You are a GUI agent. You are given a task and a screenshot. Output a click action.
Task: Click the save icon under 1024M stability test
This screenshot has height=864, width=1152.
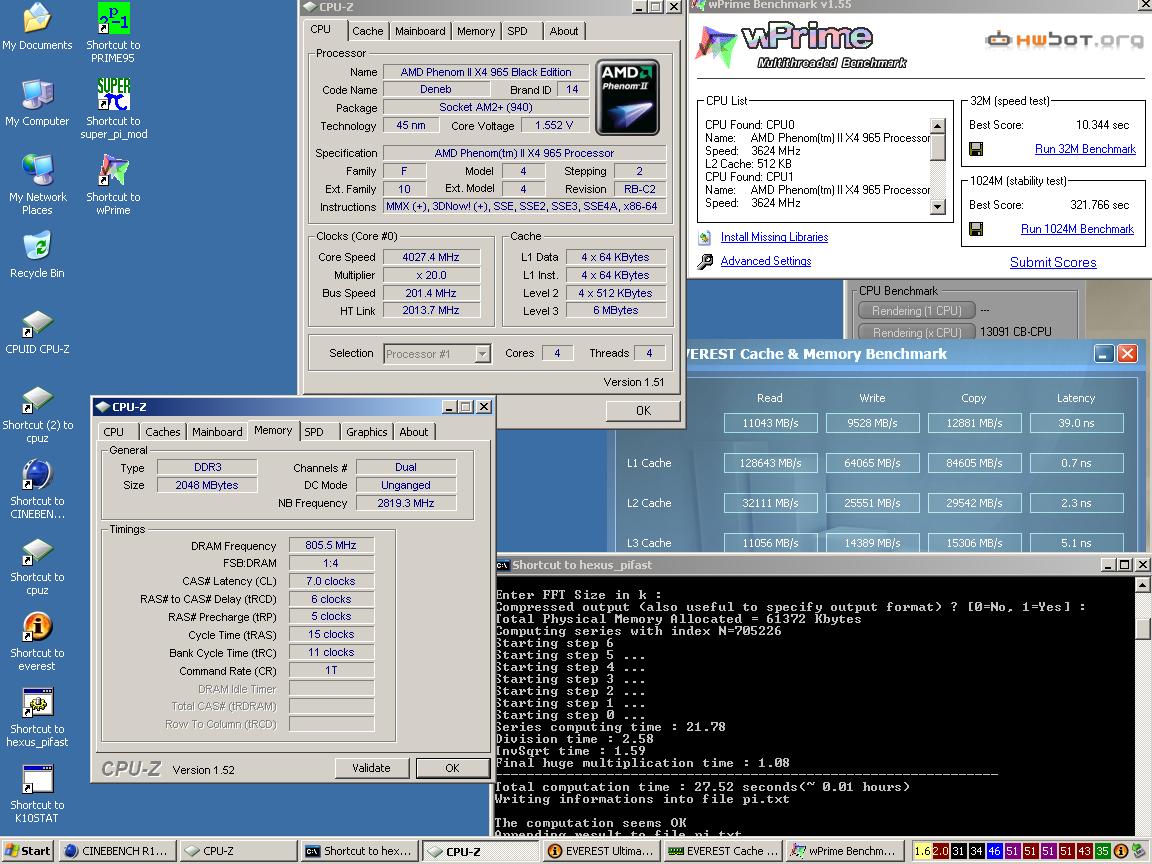[976, 229]
